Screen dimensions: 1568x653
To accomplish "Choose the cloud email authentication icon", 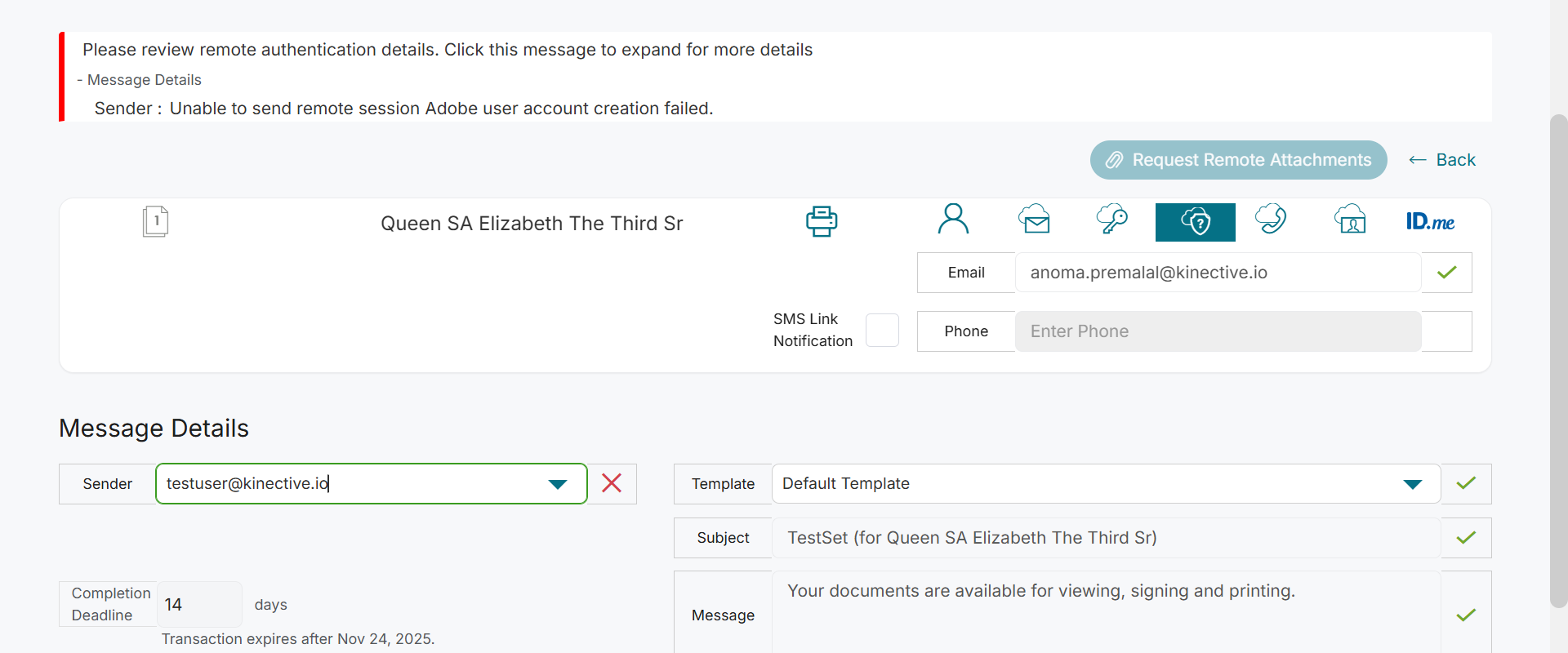I will (1034, 220).
